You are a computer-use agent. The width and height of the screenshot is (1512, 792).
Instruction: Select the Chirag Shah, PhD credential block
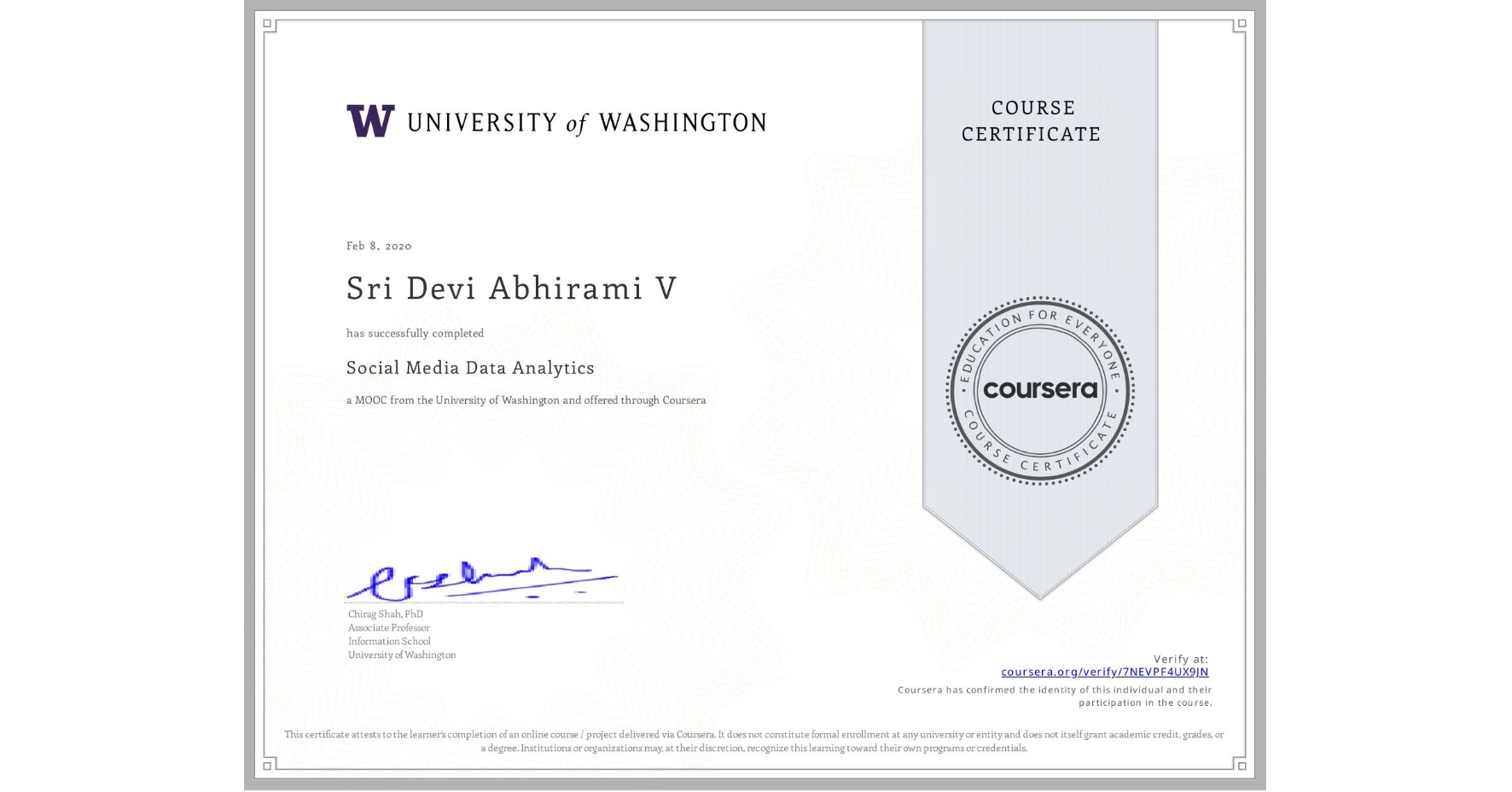pyautogui.click(x=401, y=633)
